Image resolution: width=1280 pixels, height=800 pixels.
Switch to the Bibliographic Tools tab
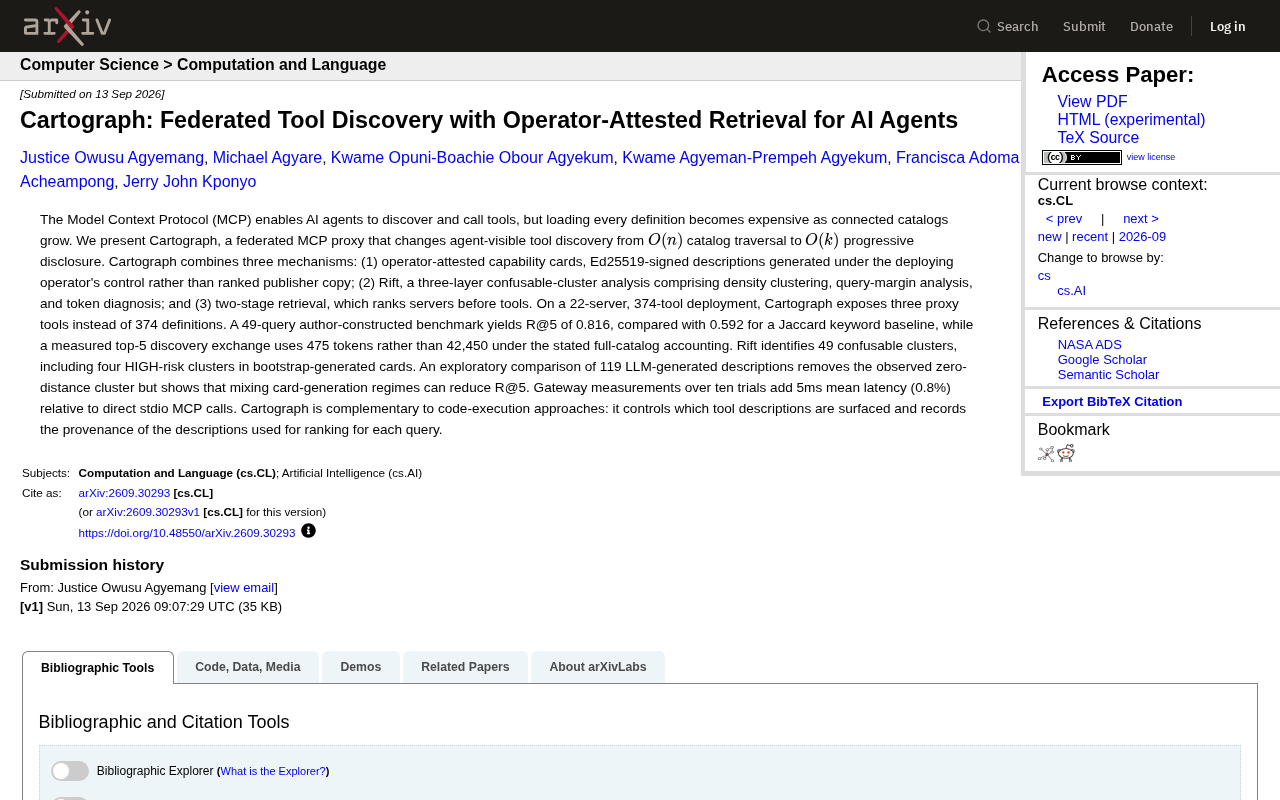(98, 668)
